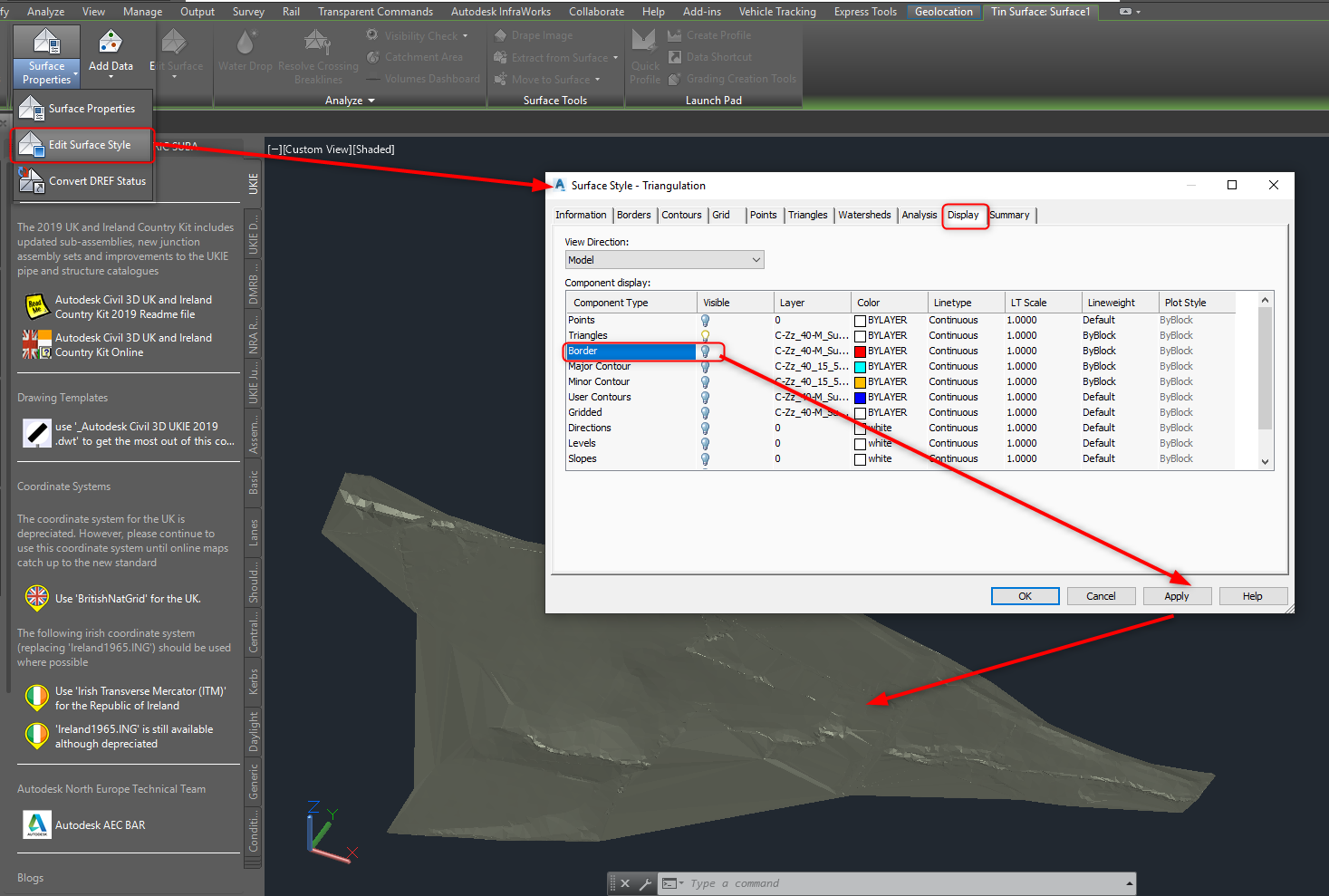Expand the Add Data dropdown arrow
1329x896 pixels.
click(x=111, y=78)
